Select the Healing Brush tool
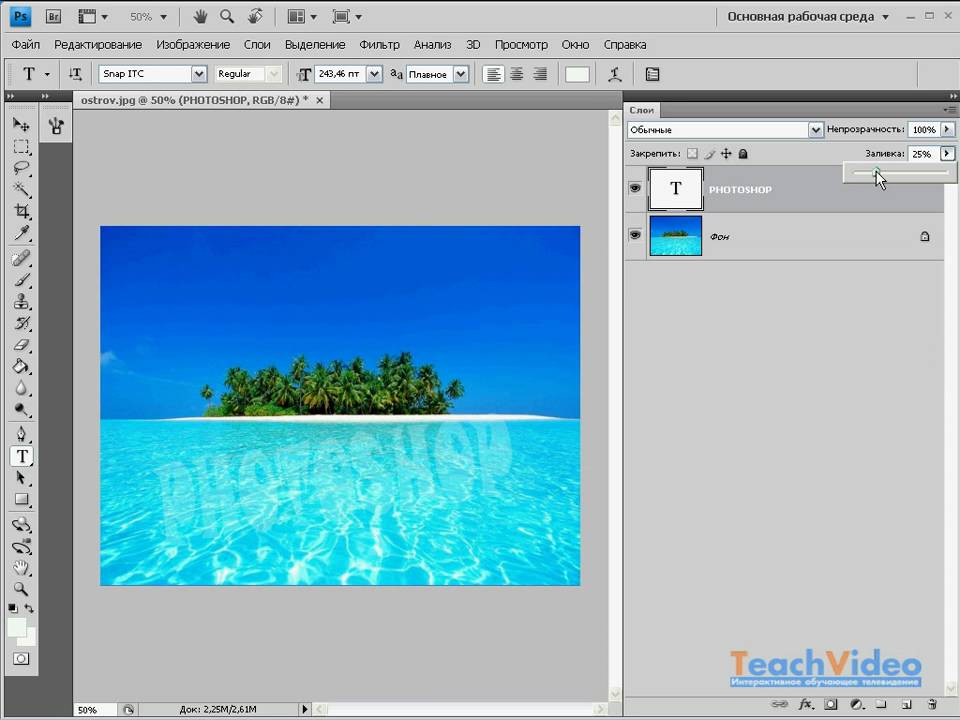960x720 pixels. [21, 258]
